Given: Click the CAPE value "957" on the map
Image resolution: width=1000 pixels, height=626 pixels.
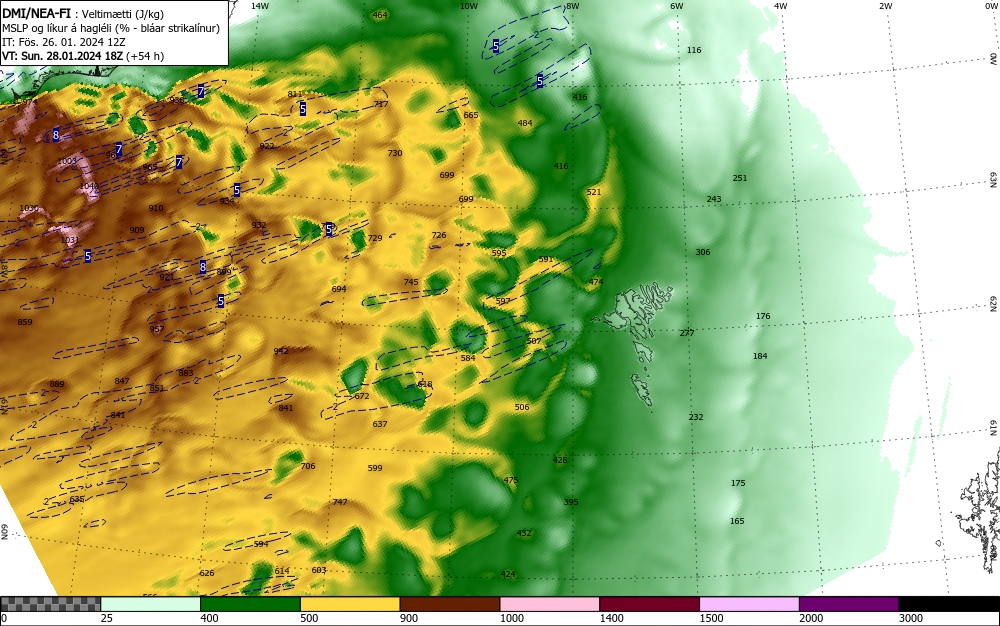Looking at the screenshot, I should pyautogui.click(x=156, y=330).
